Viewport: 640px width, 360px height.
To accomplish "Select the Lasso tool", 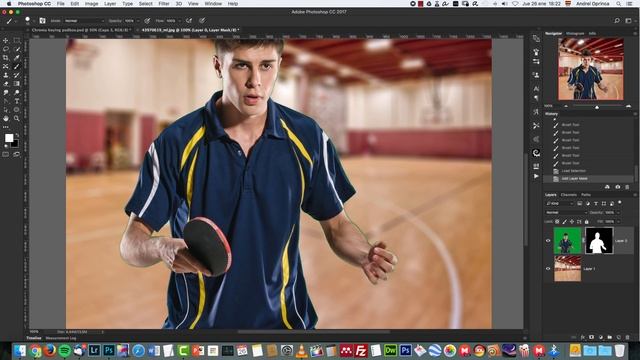I will (6, 49).
